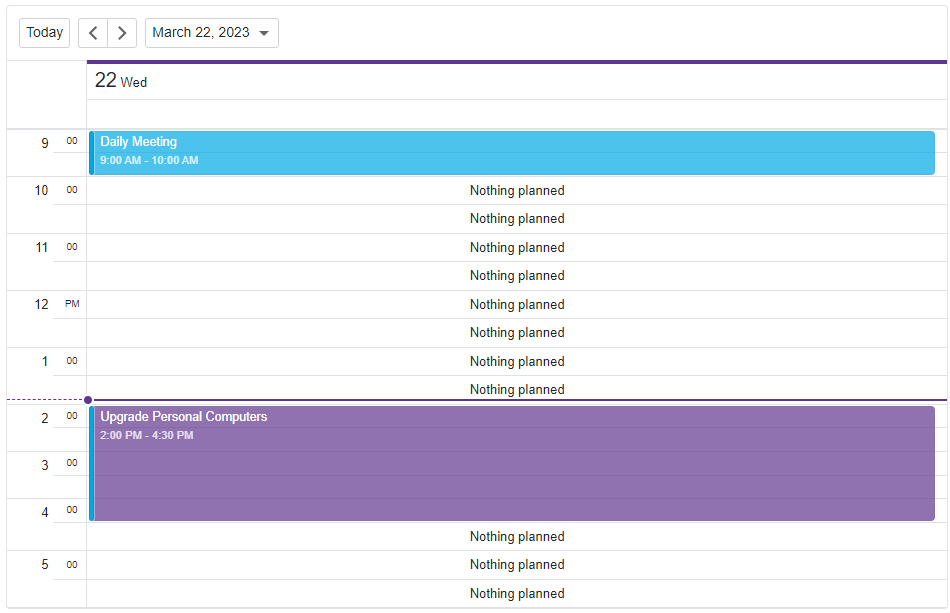Click the previous day chevron arrow
Viewport: 950px width, 613px height.
pos(93,32)
